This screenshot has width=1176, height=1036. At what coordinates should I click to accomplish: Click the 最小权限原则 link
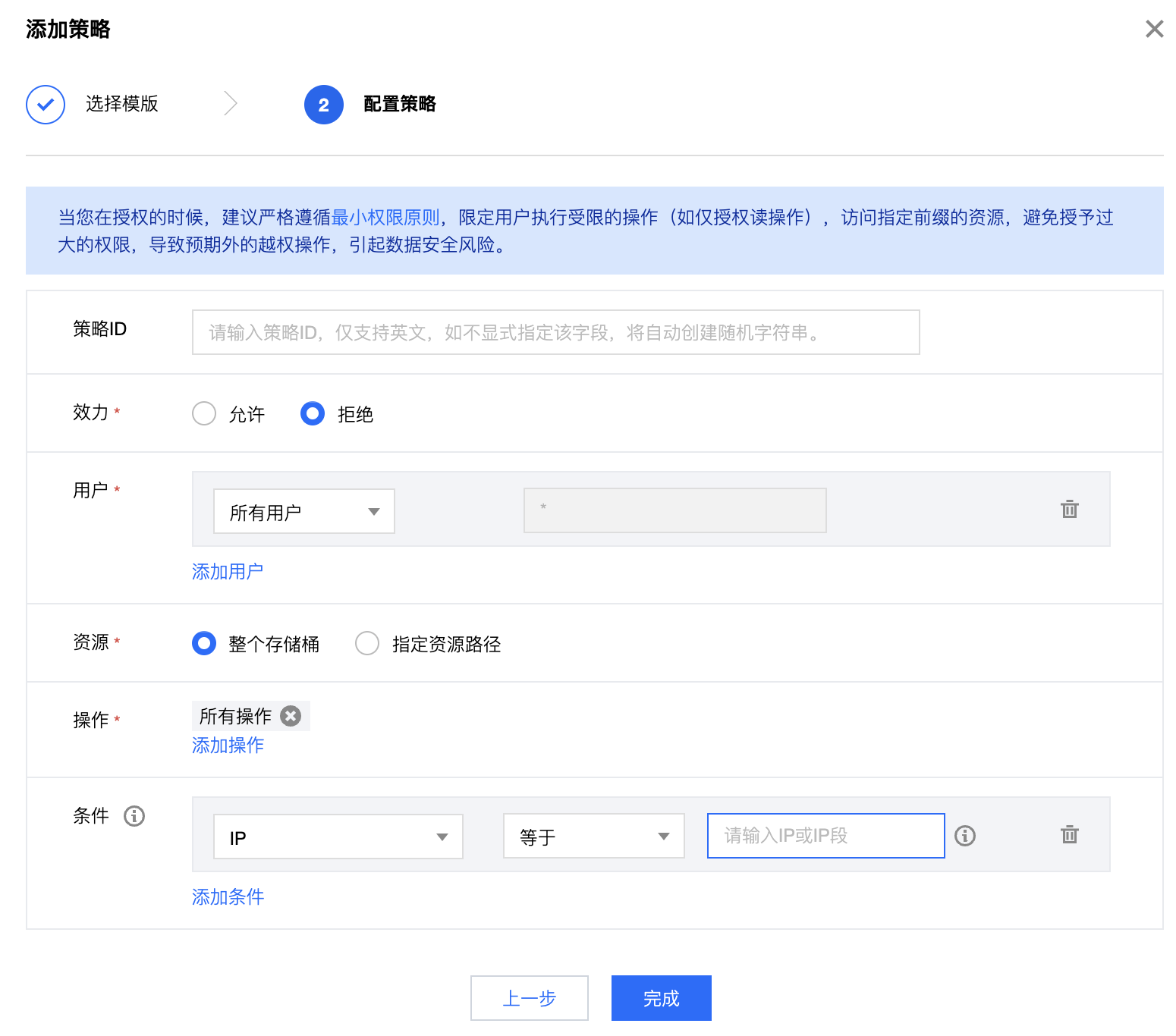pyautogui.click(x=385, y=218)
